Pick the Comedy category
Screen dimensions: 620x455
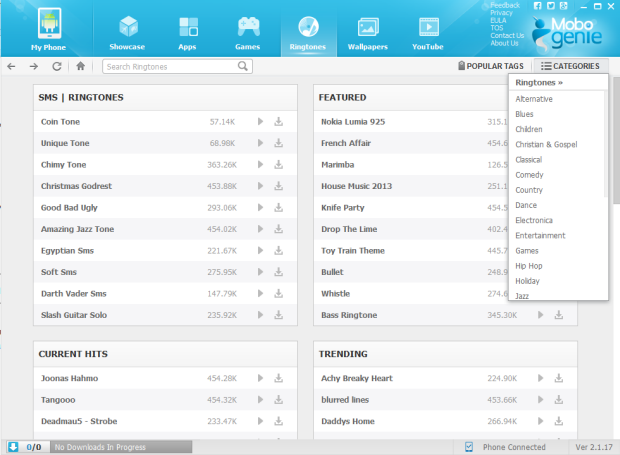tap(529, 175)
